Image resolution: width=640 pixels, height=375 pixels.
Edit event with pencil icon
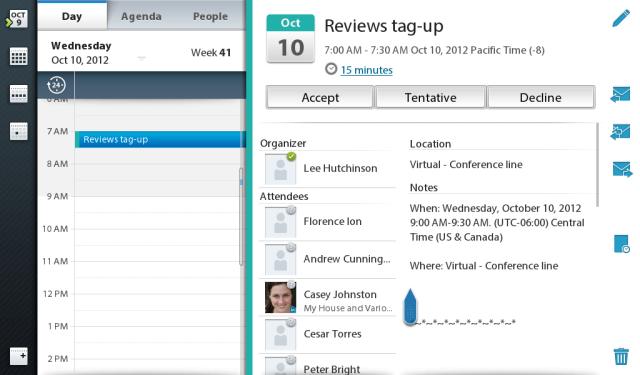tap(620, 18)
